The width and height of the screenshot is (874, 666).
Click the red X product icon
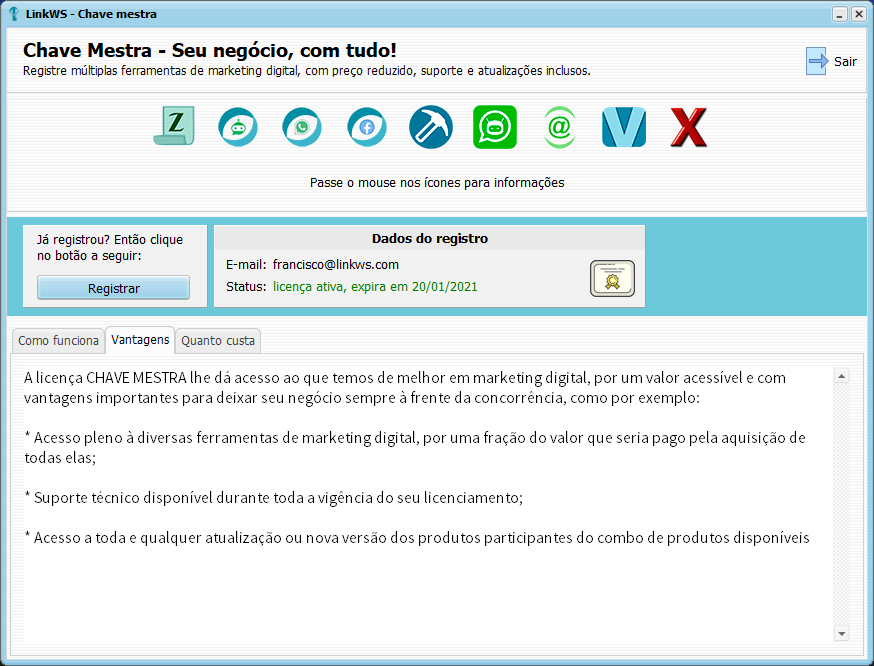[688, 127]
